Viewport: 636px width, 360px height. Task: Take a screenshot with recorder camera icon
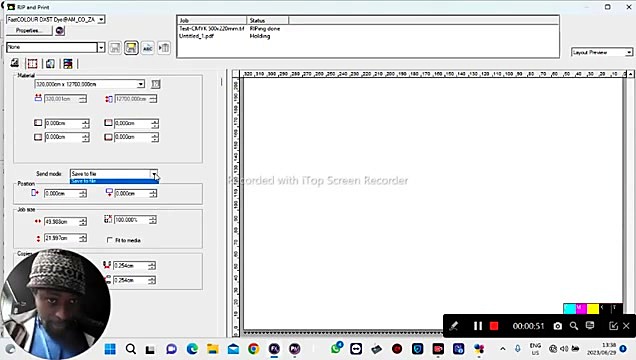558,326
